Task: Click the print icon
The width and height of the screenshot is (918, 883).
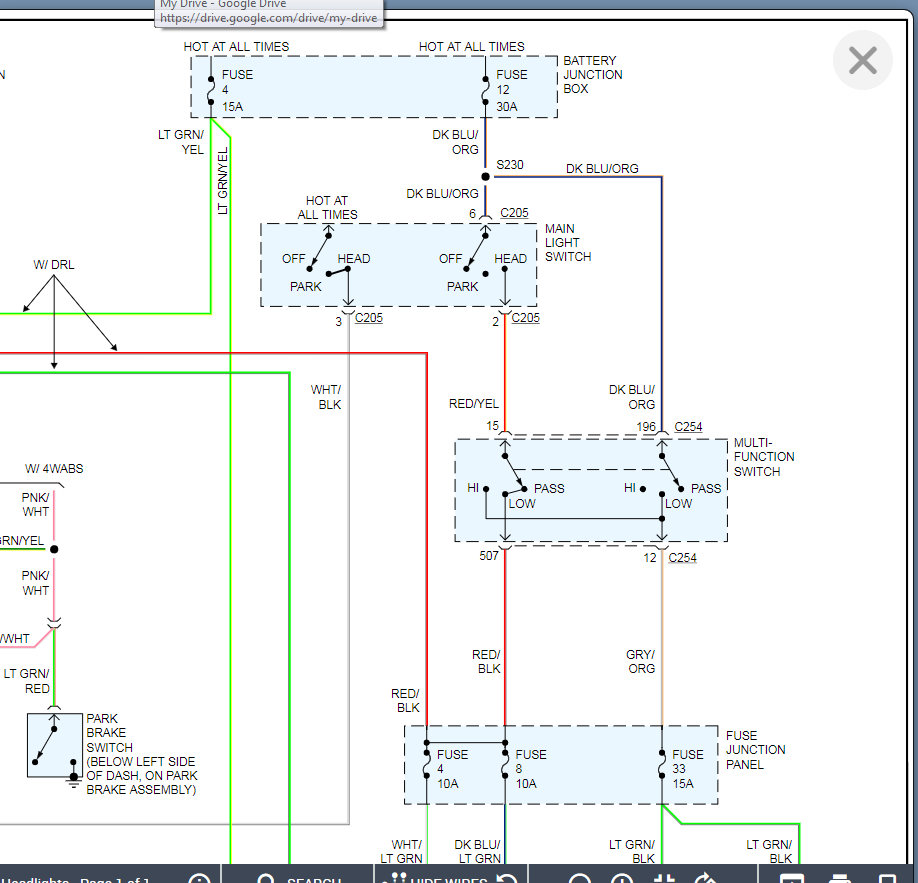Action: point(840,879)
